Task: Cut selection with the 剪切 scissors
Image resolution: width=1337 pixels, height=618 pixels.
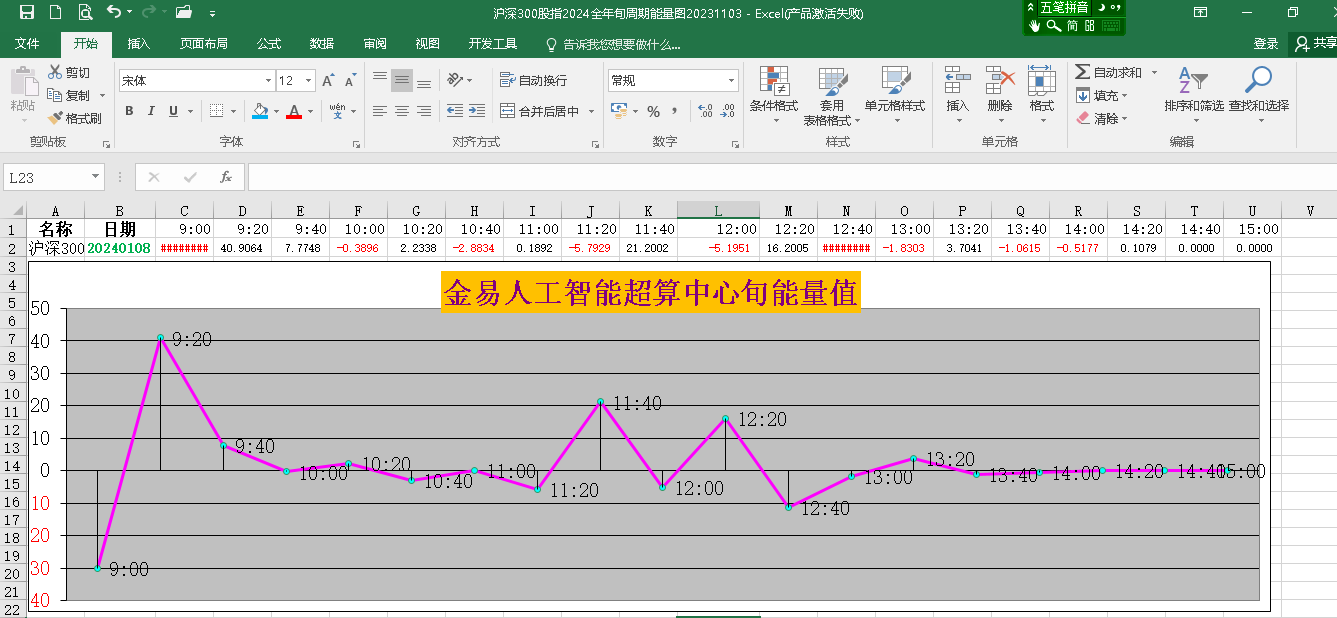Action: pos(69,72)
